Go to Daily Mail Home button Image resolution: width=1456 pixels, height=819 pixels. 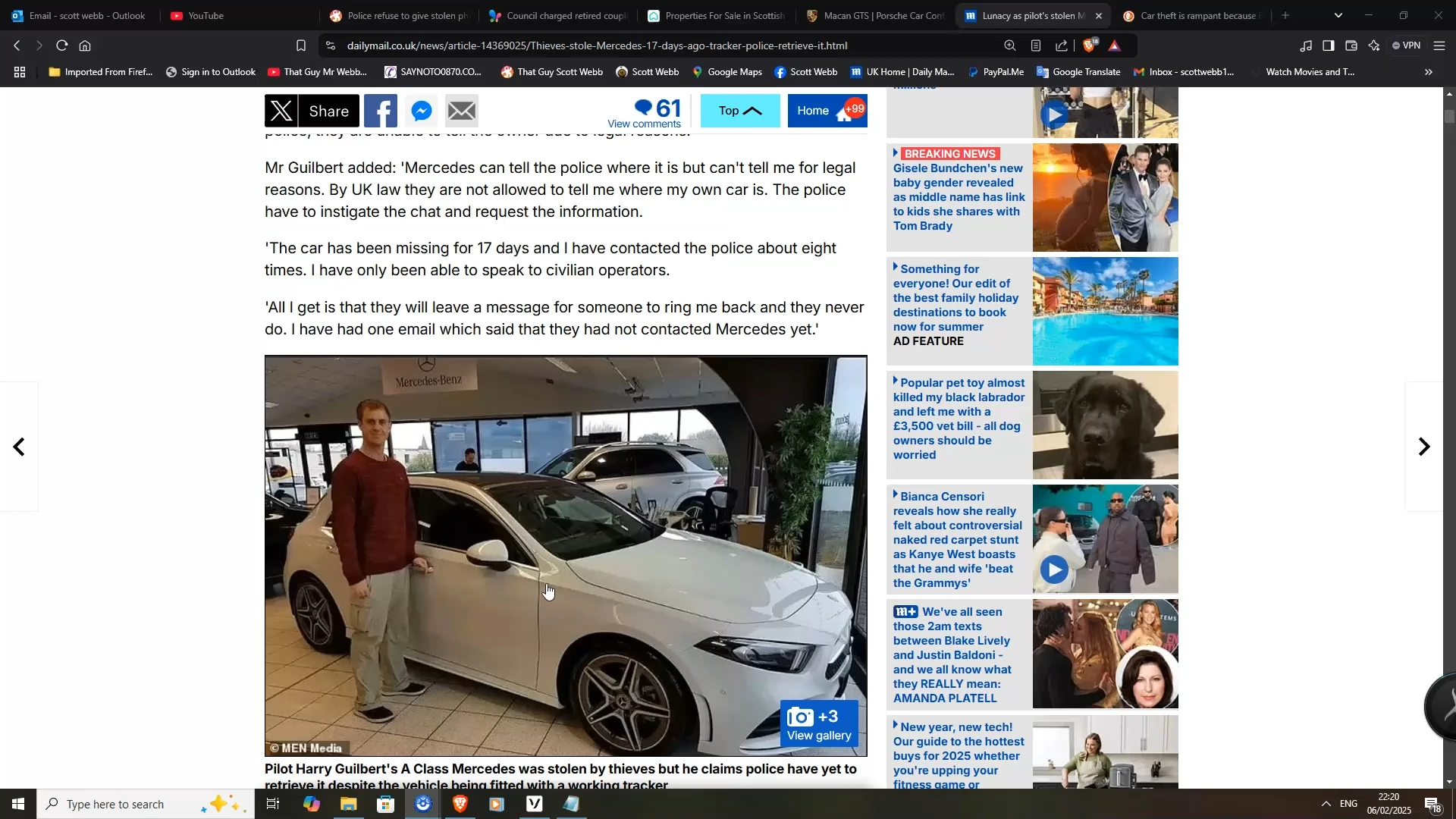click(827, 111)
